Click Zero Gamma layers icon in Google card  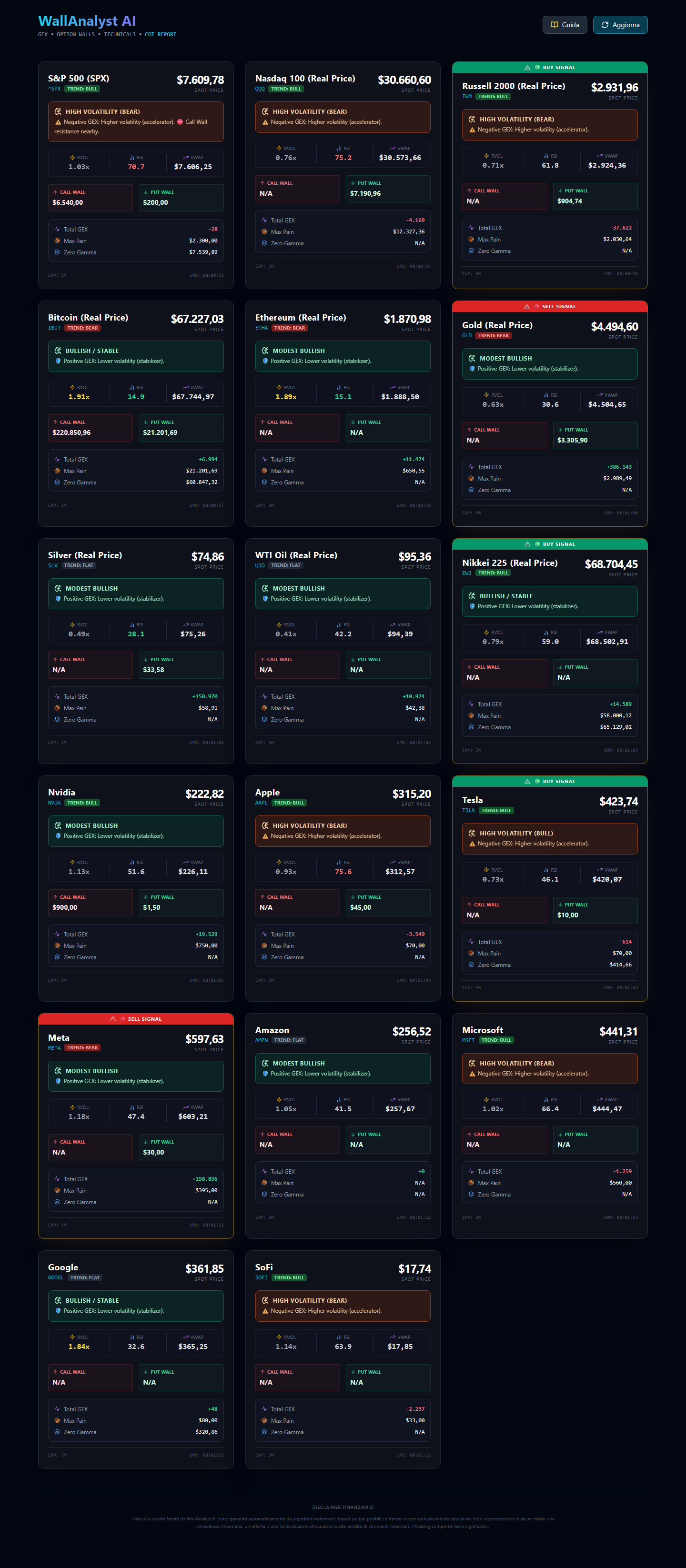pyautogui.click(x=57, y=1432)
